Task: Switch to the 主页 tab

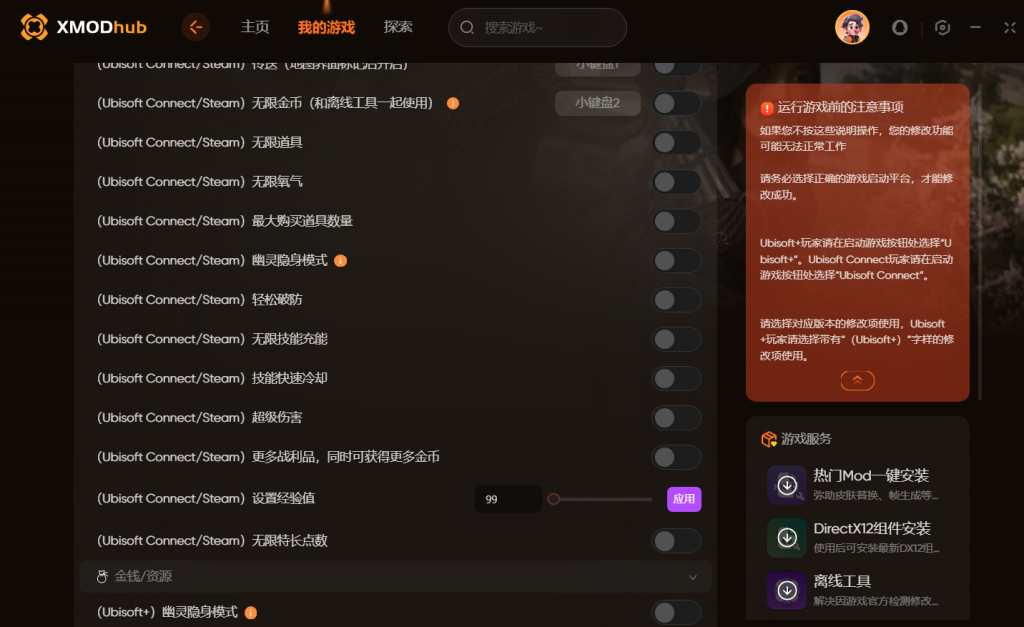Action: pyautogui.click(x=255, y=27)
